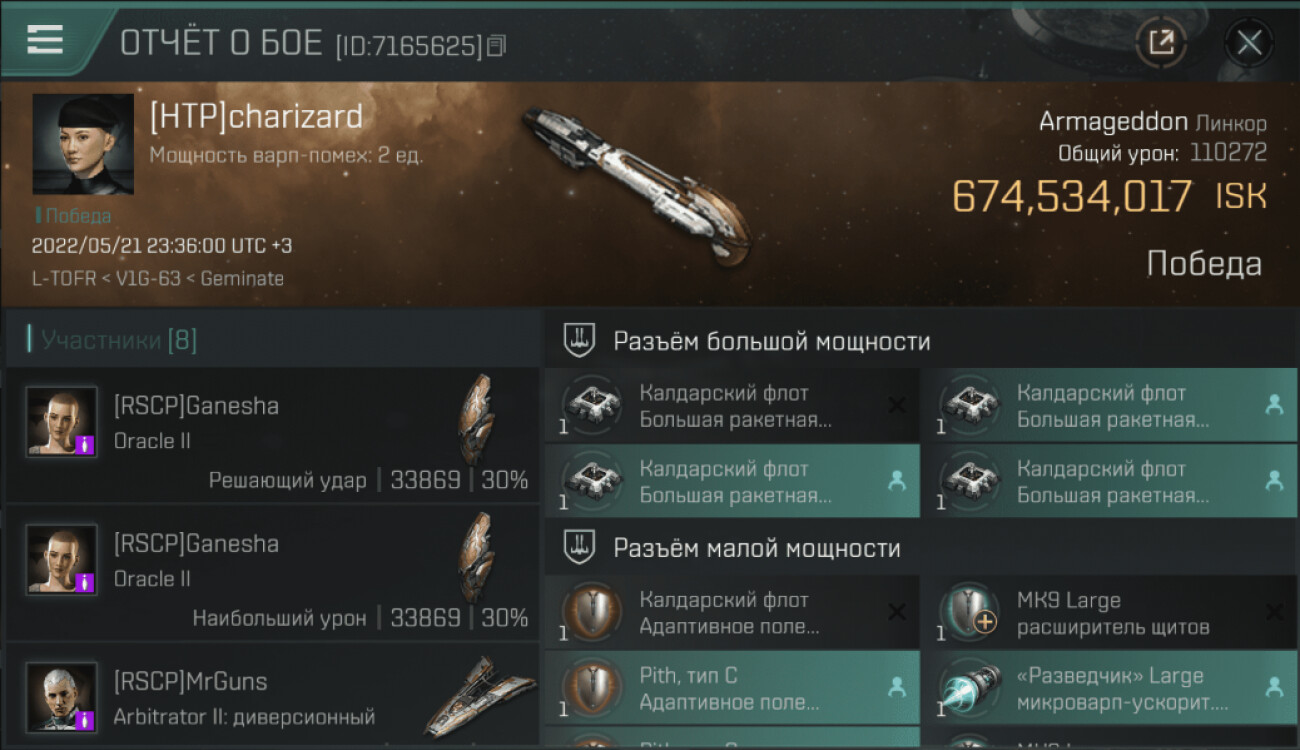Click the share report icon
The image size is (1300, 750).
[1161, 42]
